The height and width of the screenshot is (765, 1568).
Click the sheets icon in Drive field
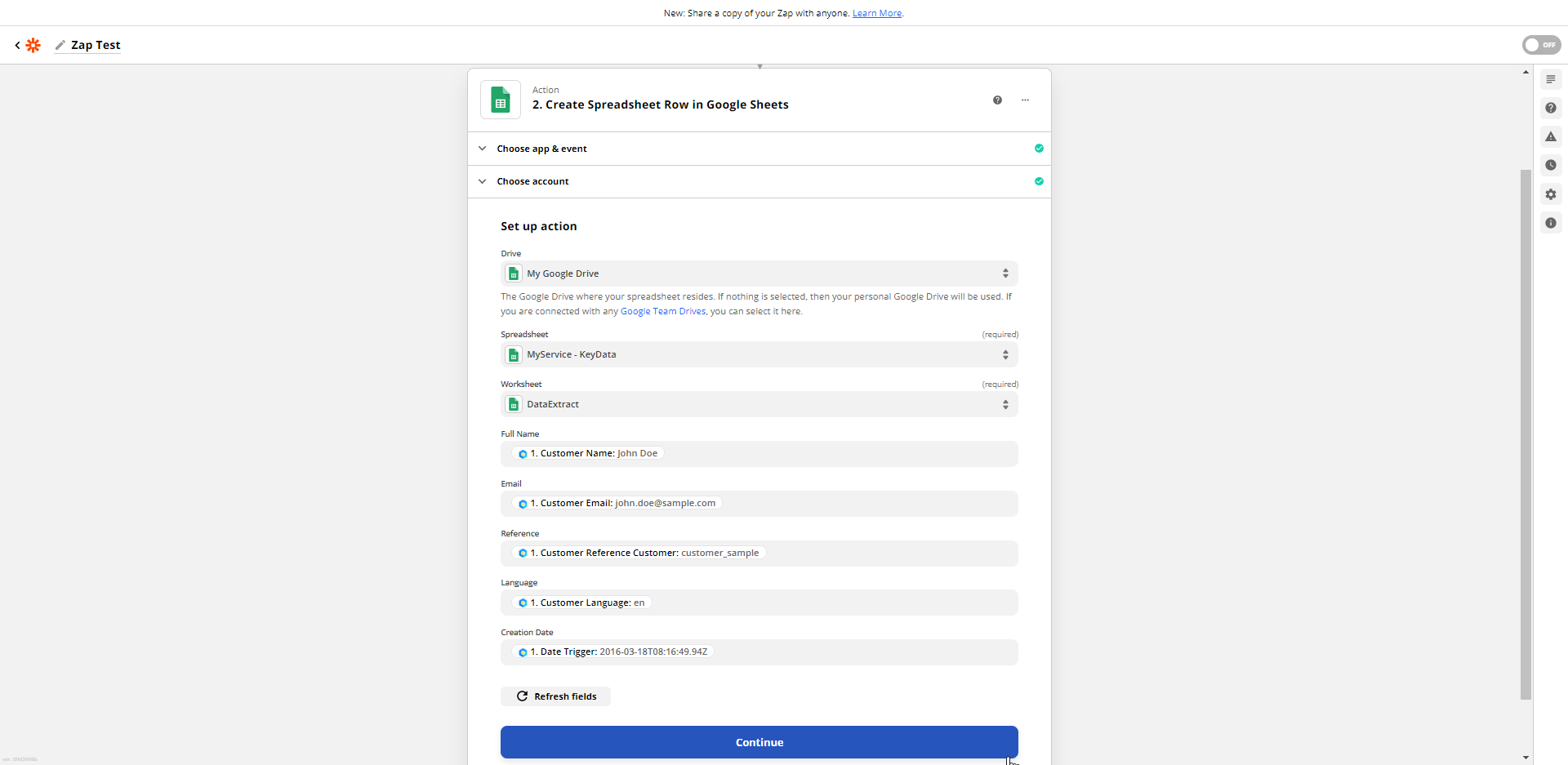514,274
